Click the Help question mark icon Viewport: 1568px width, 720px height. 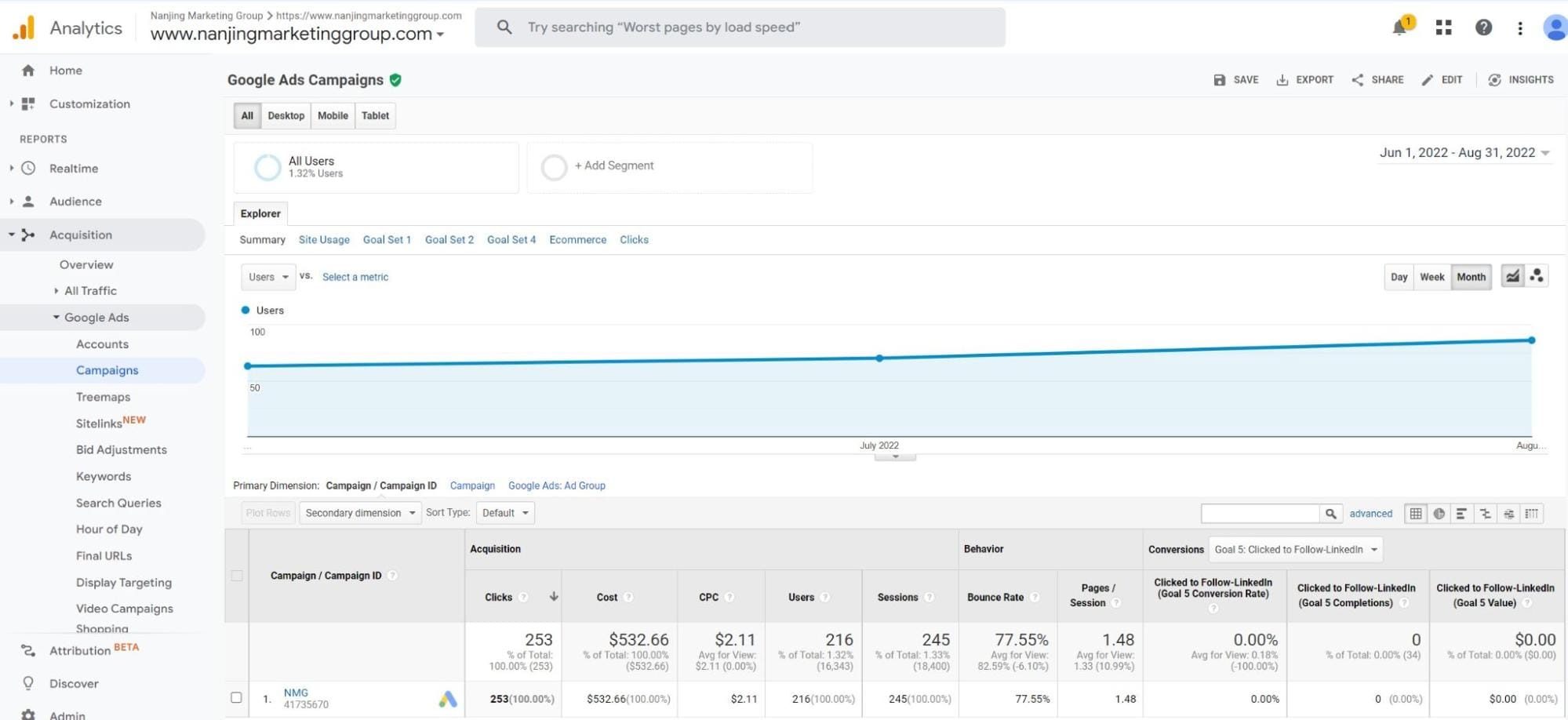[x=1483, y=27]
